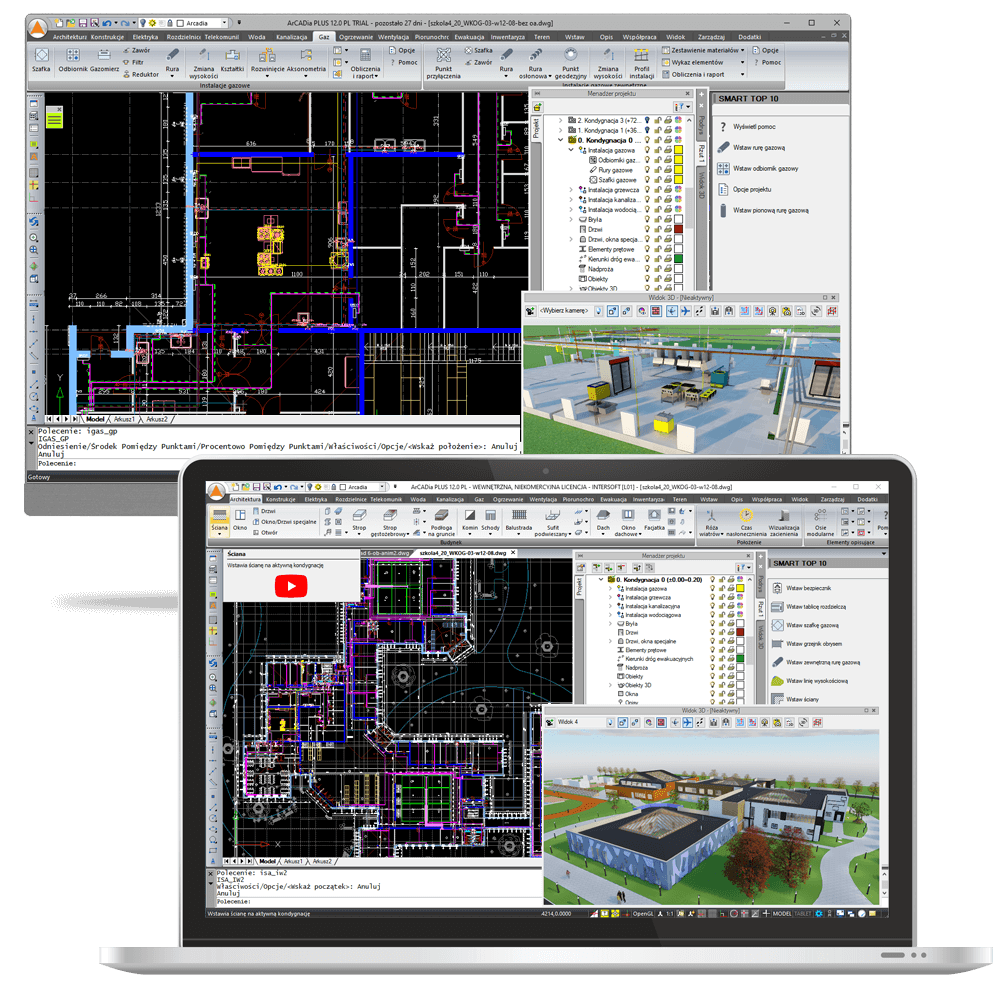The image size is (1000, 1000).
Task: Click Wstaw rurę gazową in SMART TOP 10
Action: coord(758,147)
